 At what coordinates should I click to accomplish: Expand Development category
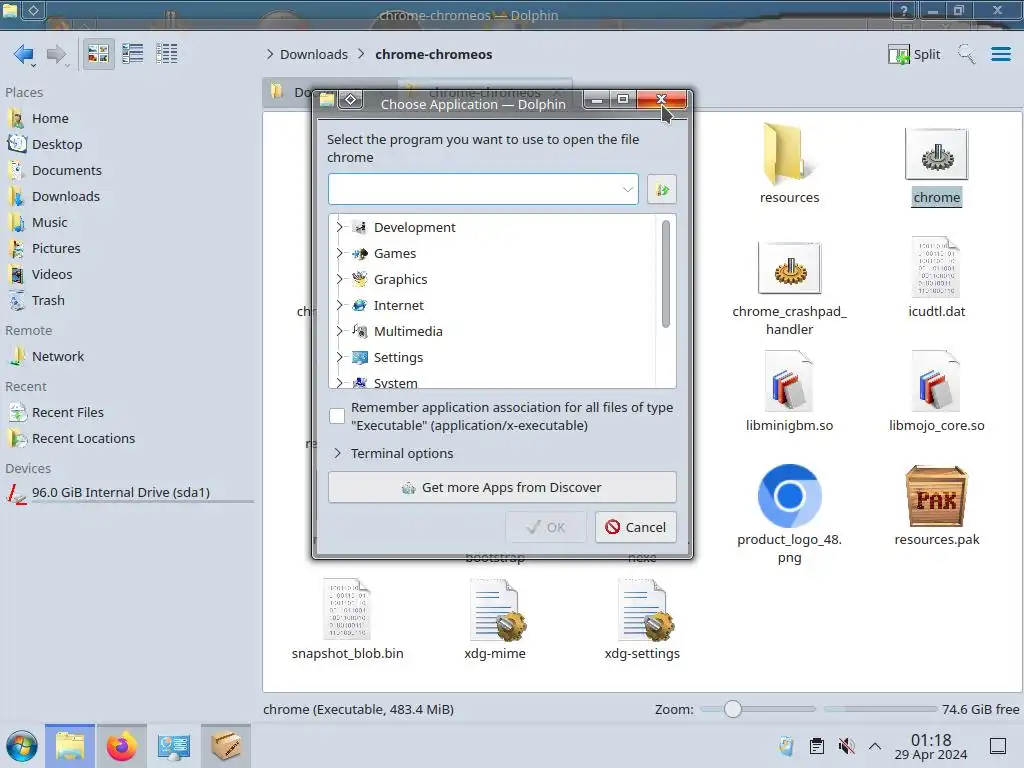coord(339,227)
